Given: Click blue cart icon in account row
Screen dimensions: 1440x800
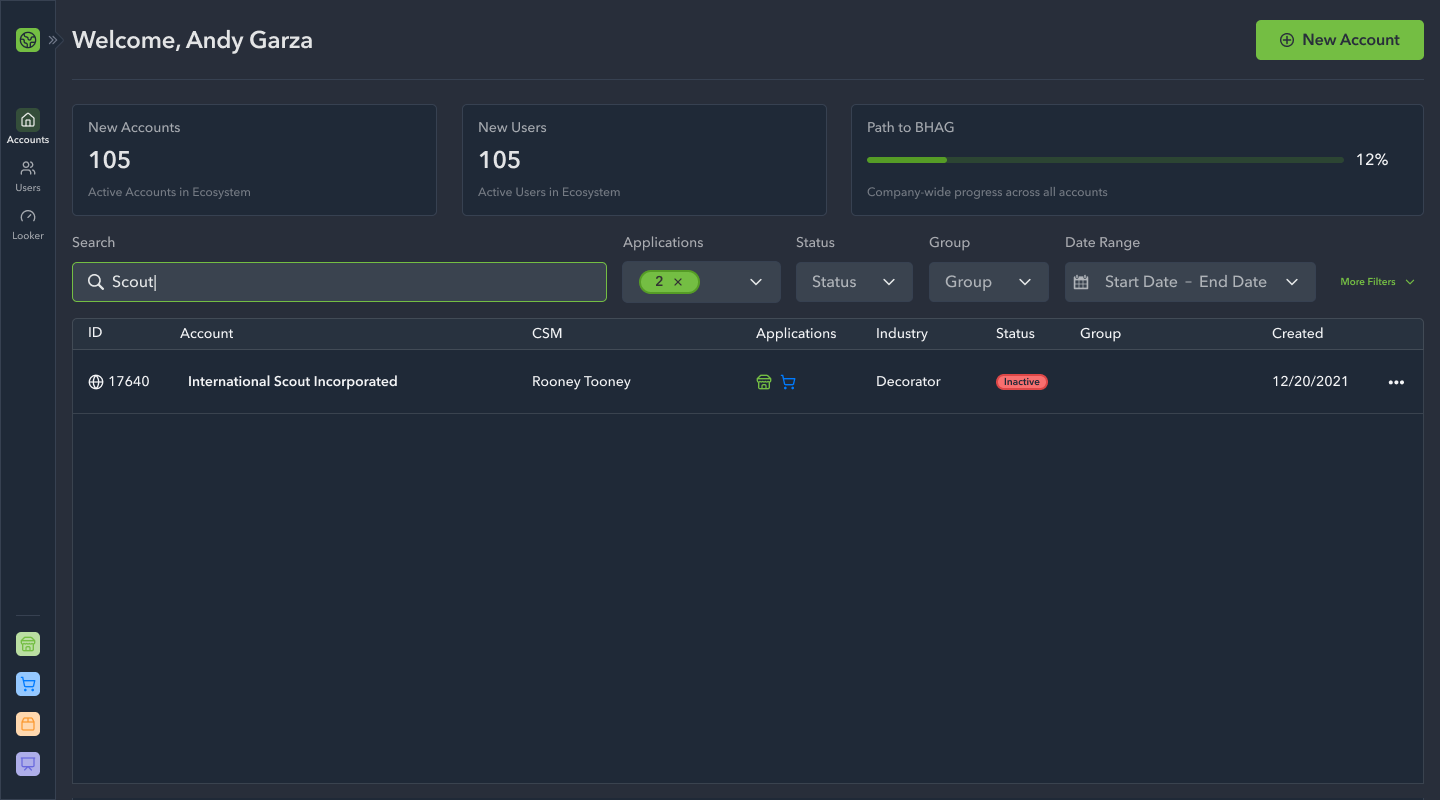Looking at the screenshot, I should point(788,382).
